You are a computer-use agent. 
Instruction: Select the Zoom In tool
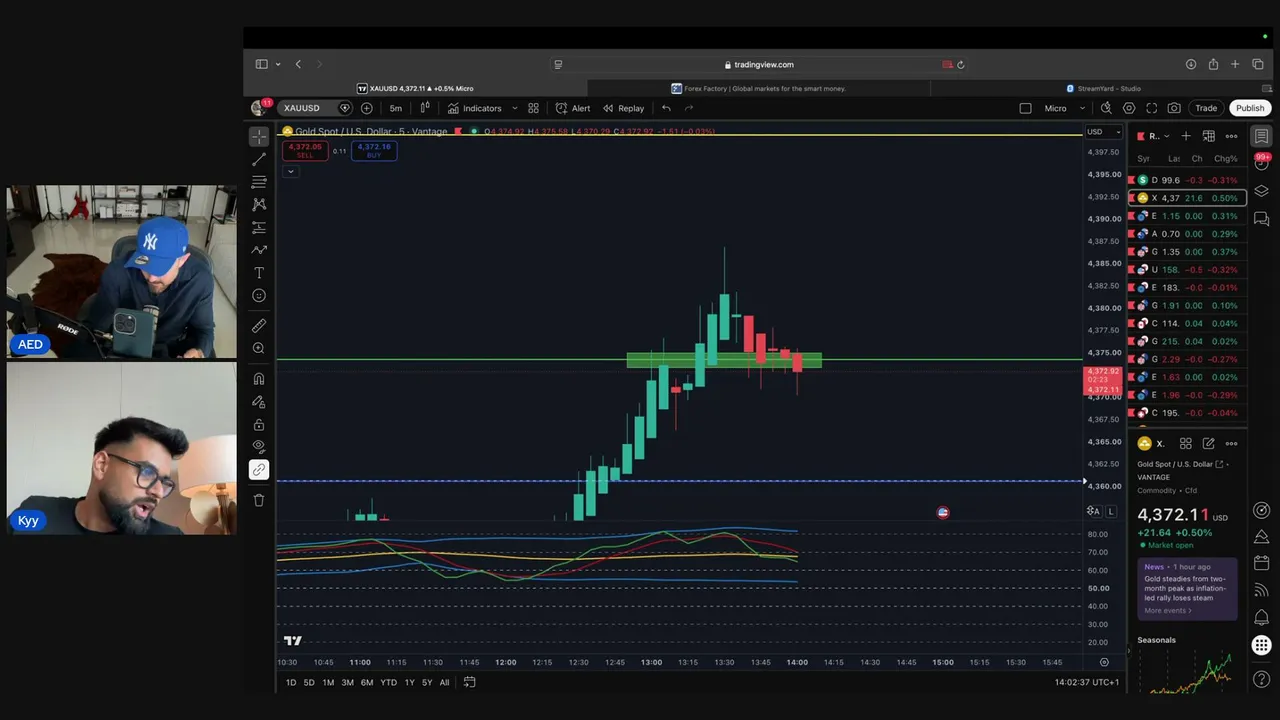[259, 348]
